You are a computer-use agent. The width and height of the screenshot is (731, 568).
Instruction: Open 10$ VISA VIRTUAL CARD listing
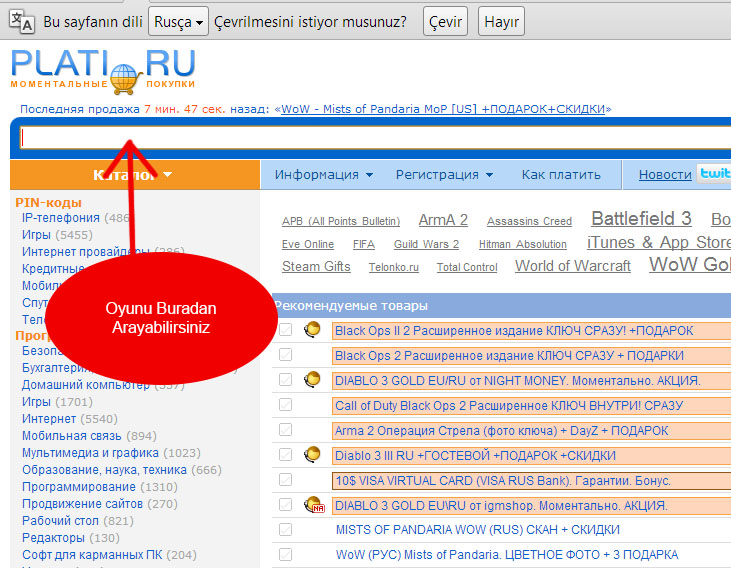tap(503, 480)
